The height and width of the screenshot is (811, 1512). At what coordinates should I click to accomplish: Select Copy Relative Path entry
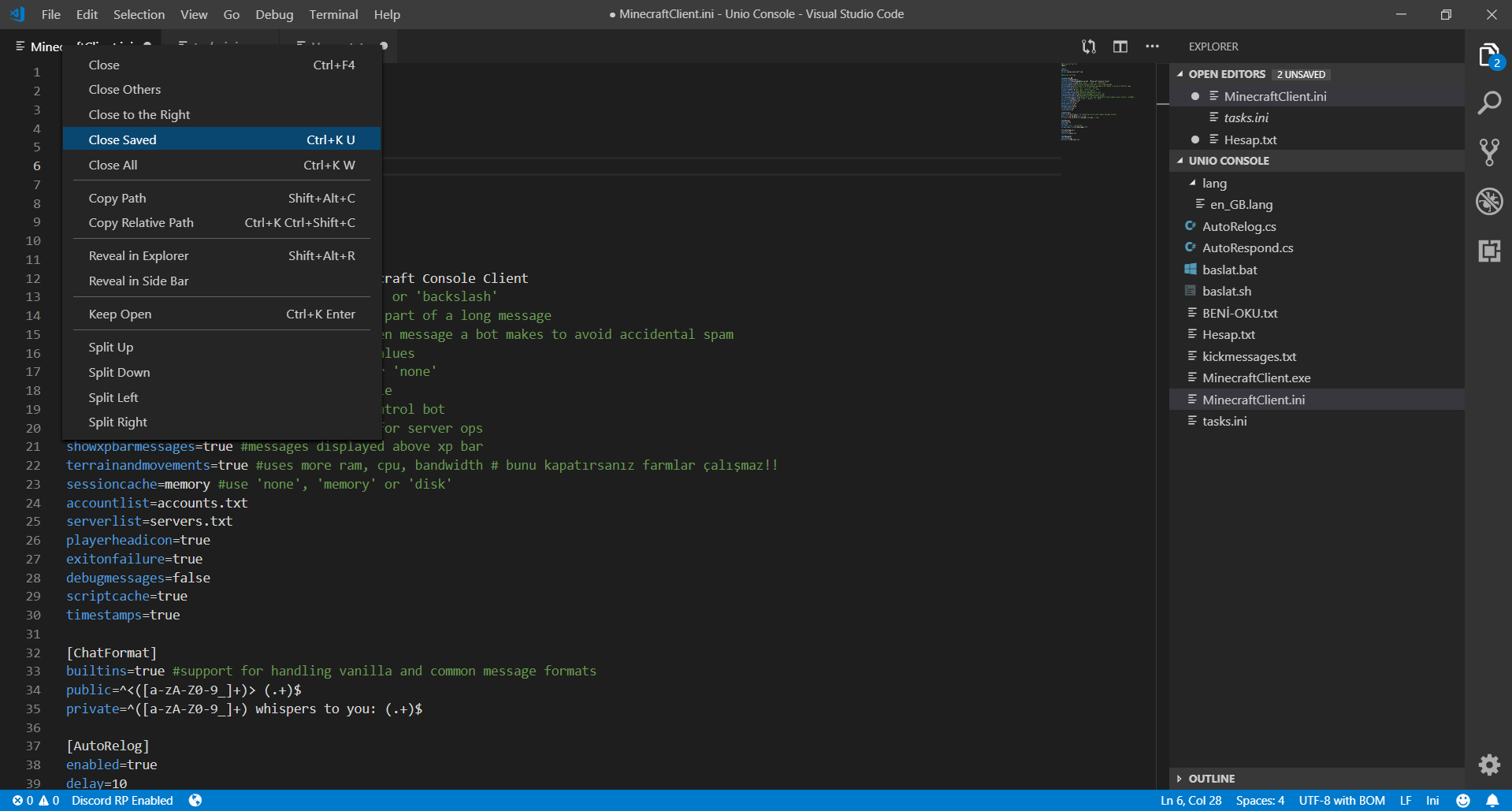coord(221,223)
